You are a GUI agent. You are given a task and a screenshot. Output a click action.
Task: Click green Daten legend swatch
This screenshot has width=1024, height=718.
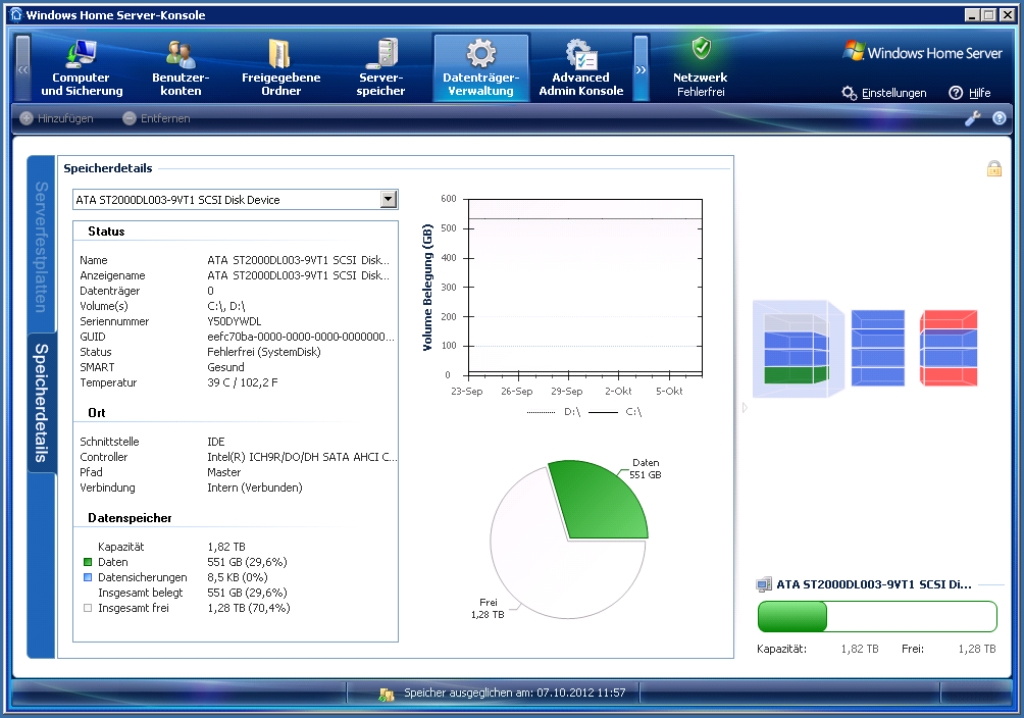point(88,562)
